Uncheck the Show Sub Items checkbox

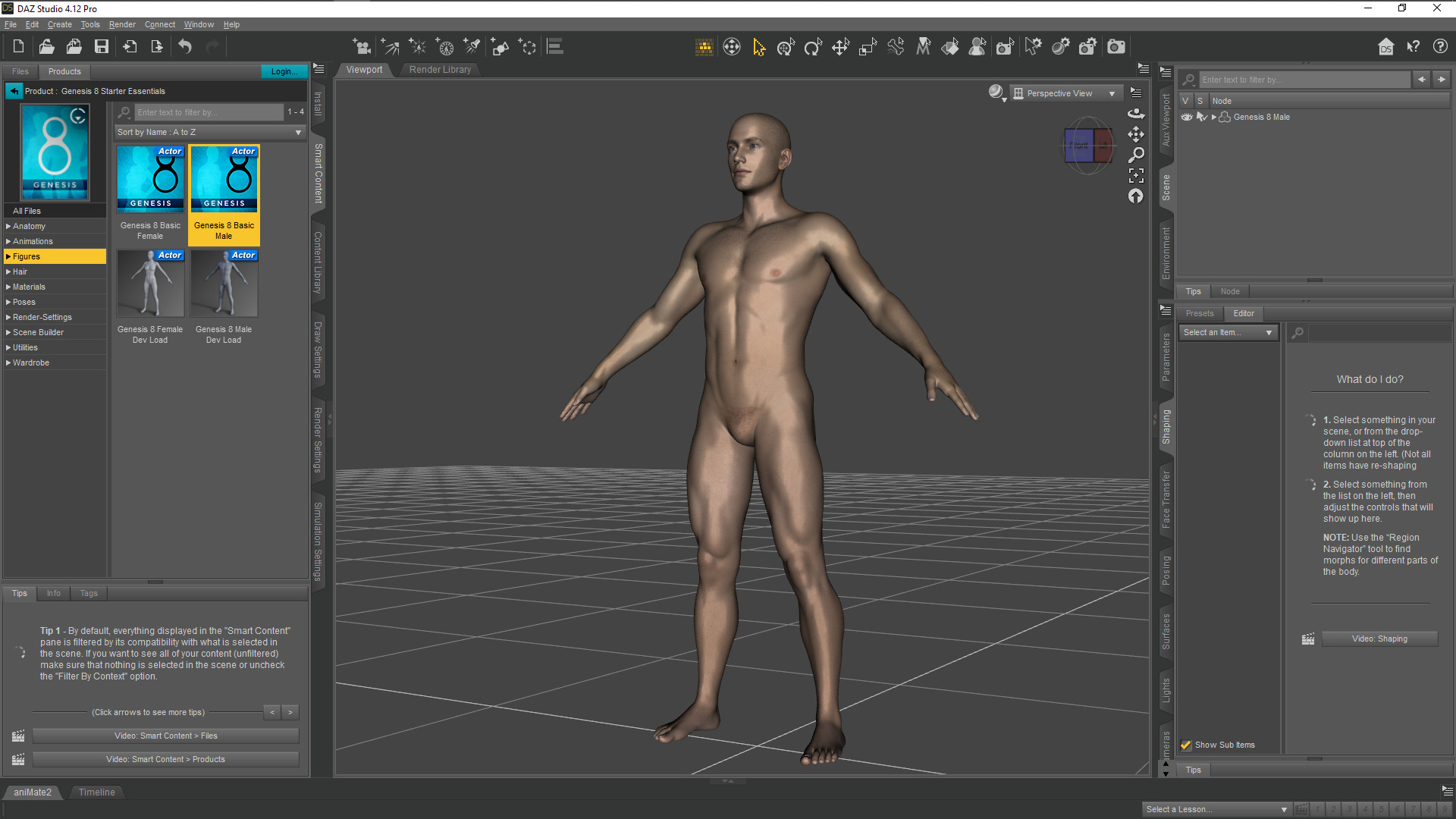(x=1186, y=745)
